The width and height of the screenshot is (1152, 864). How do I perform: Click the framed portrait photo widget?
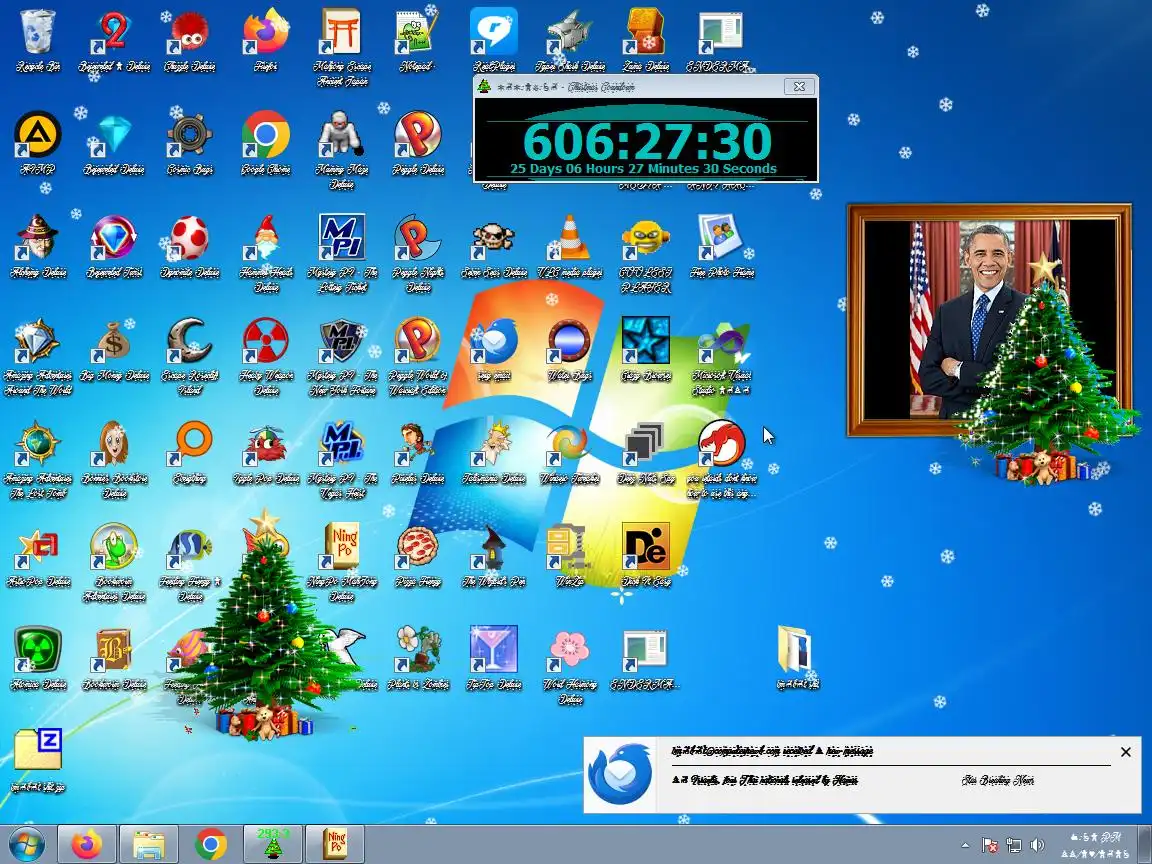click(989, 320)
